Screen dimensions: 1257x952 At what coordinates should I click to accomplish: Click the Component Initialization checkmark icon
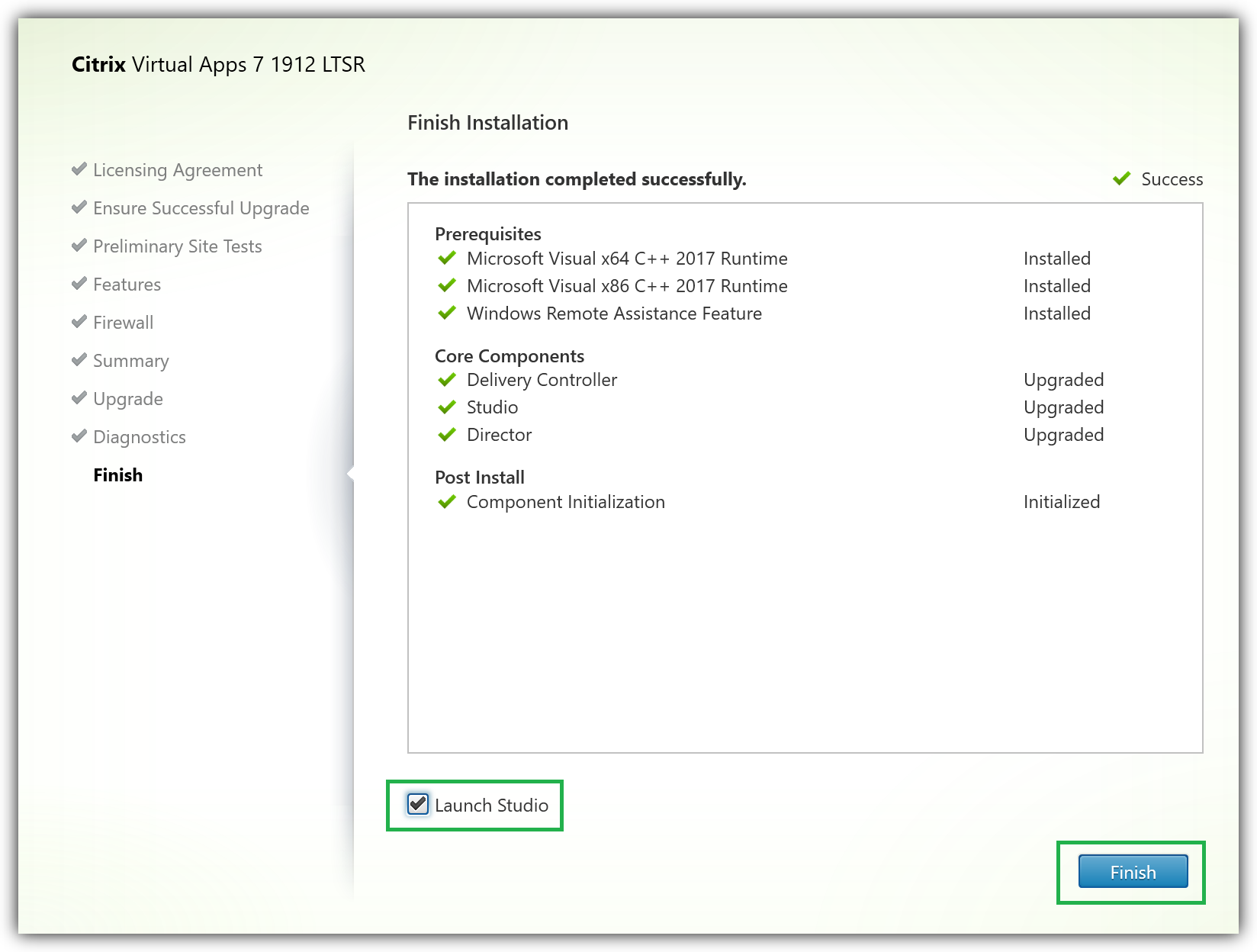447,502
